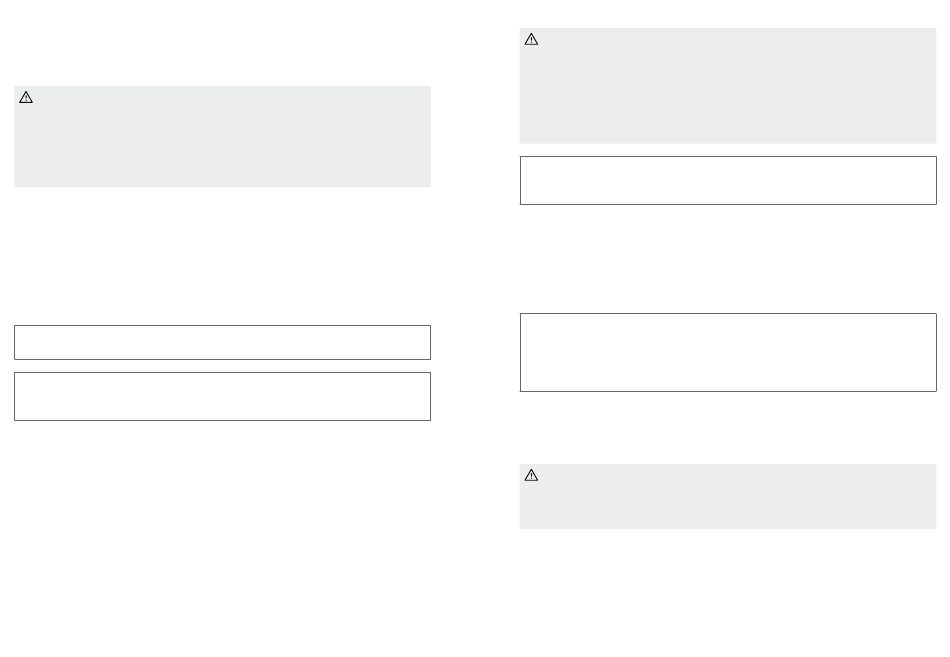
Task: Select the grey notice panel in the left column
Action: pyautogui.click(x=222, y=136)
